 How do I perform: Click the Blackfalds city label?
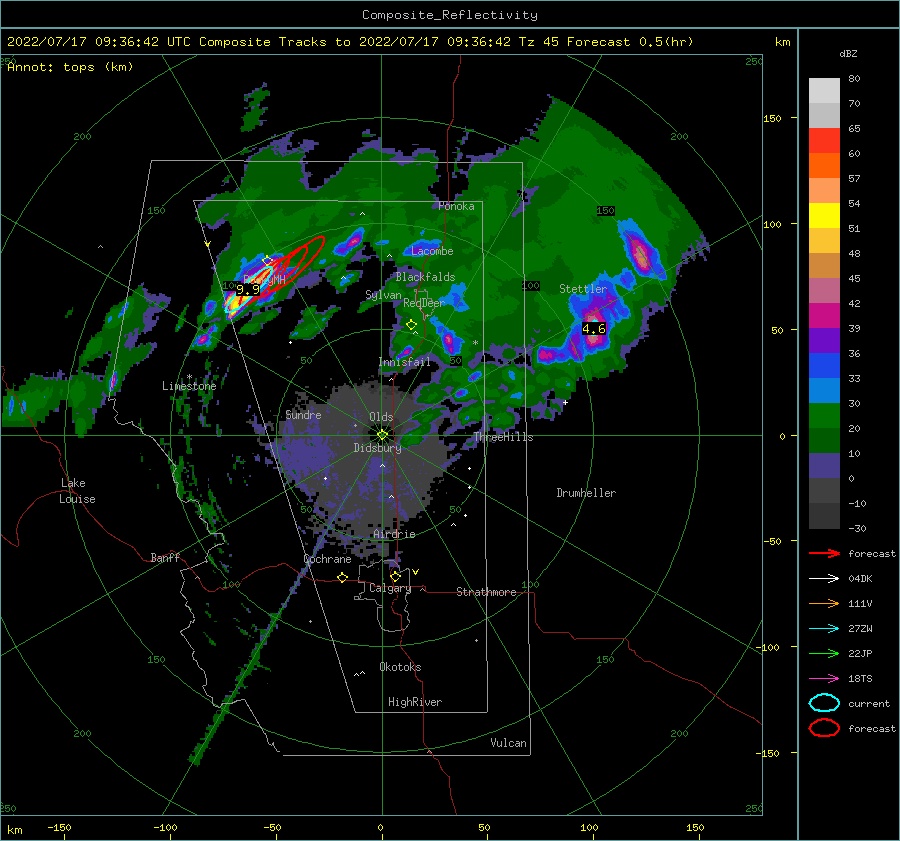click(425, 277)
